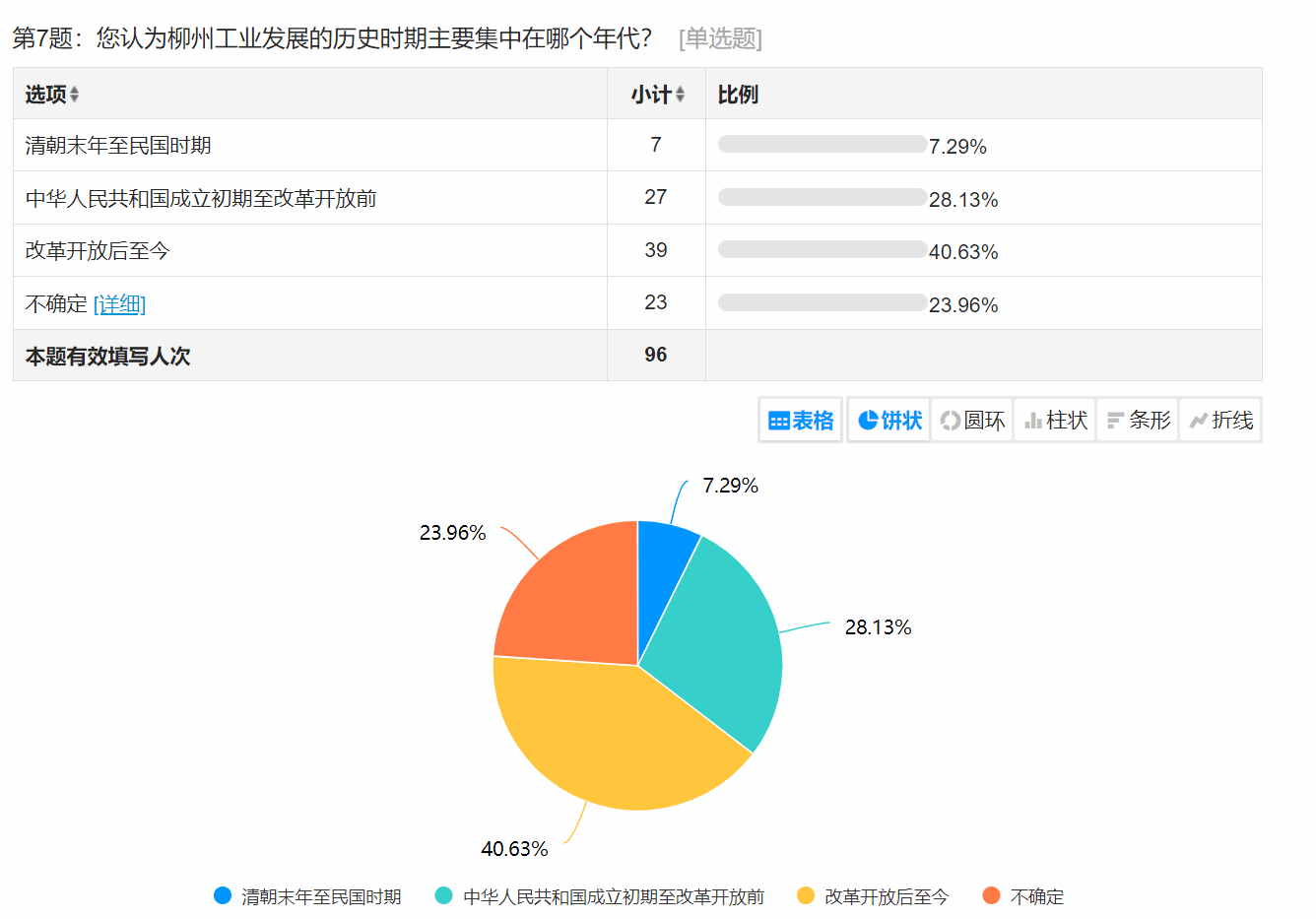The height and width of the screenshot is (919, 1316).
Task: Switch to the 表格 table view
Action: (x=800, y=421)
